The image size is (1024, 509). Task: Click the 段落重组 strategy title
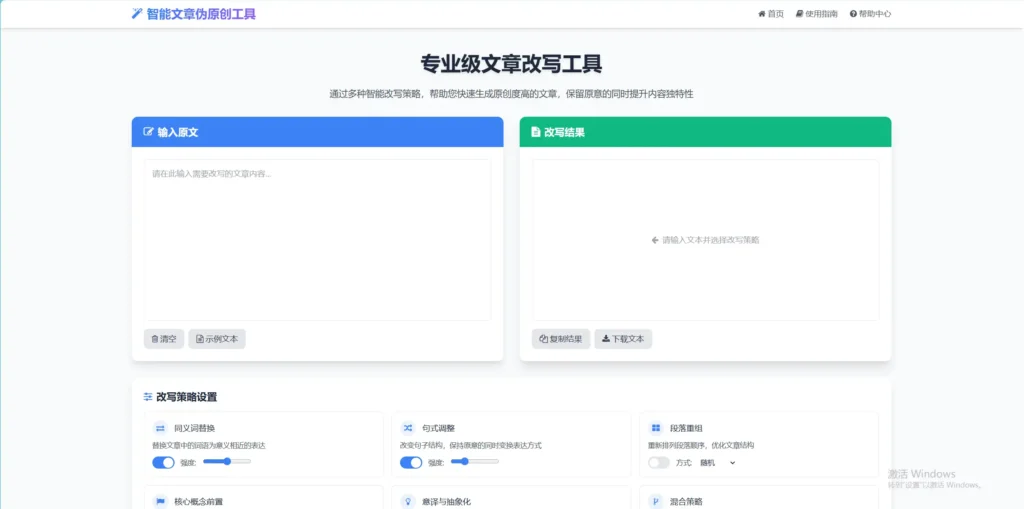click(686, 429)
